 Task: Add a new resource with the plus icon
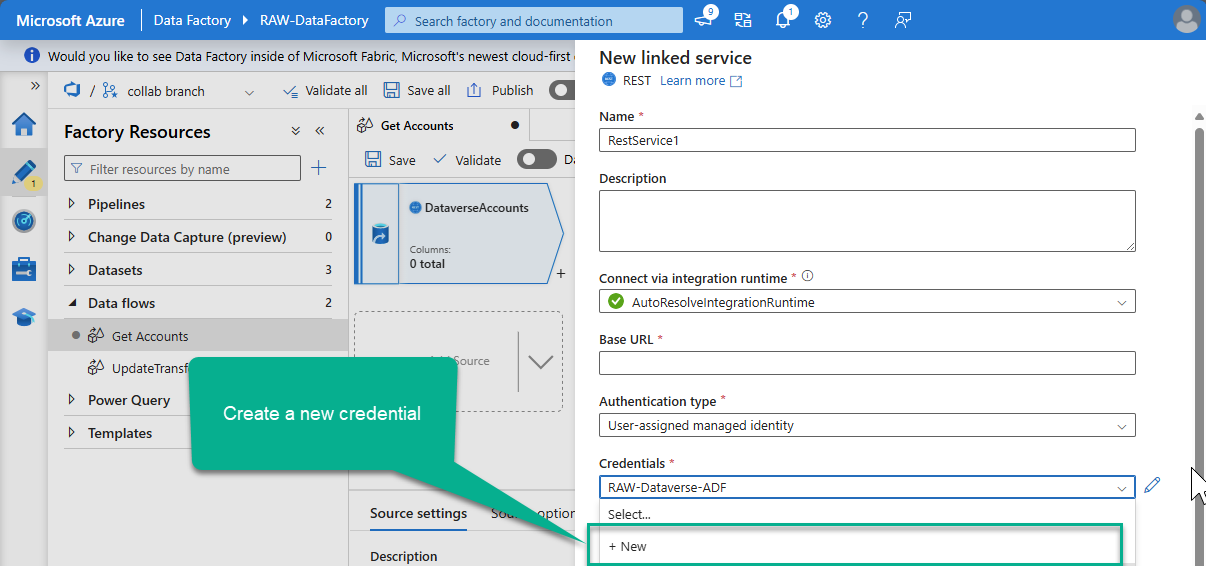point(319,168)
